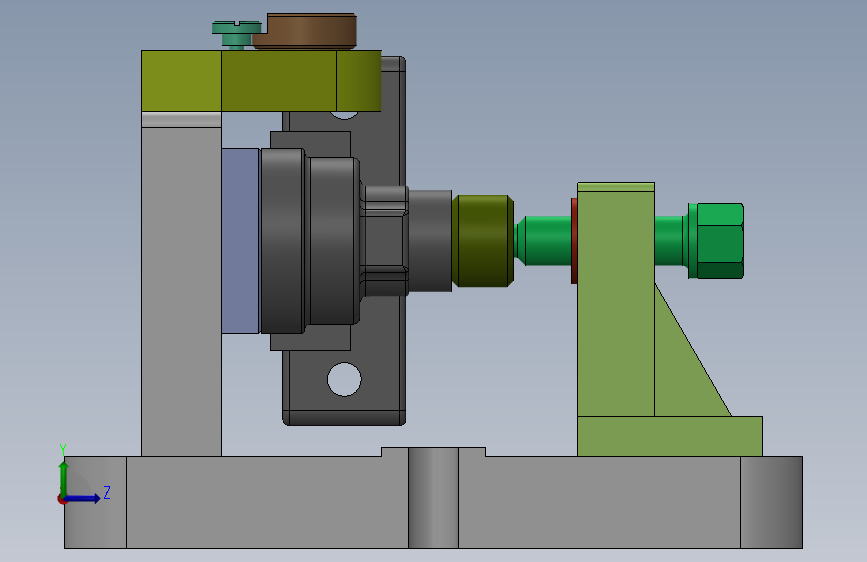This screenshot has height=562, width=867.
Task: Select the small green slotted screw on top
Action: tap(237, 35)
